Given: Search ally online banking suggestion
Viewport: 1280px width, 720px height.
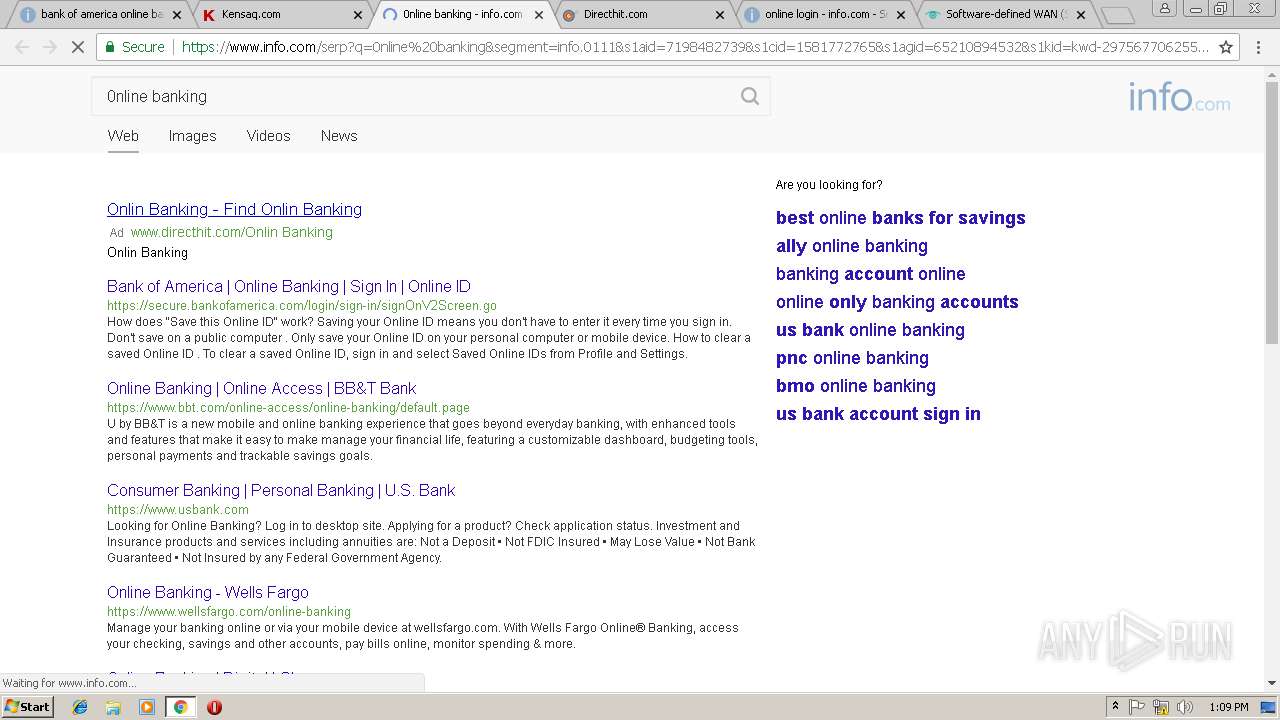Looking at the screenshot, I should pos(851,246).
